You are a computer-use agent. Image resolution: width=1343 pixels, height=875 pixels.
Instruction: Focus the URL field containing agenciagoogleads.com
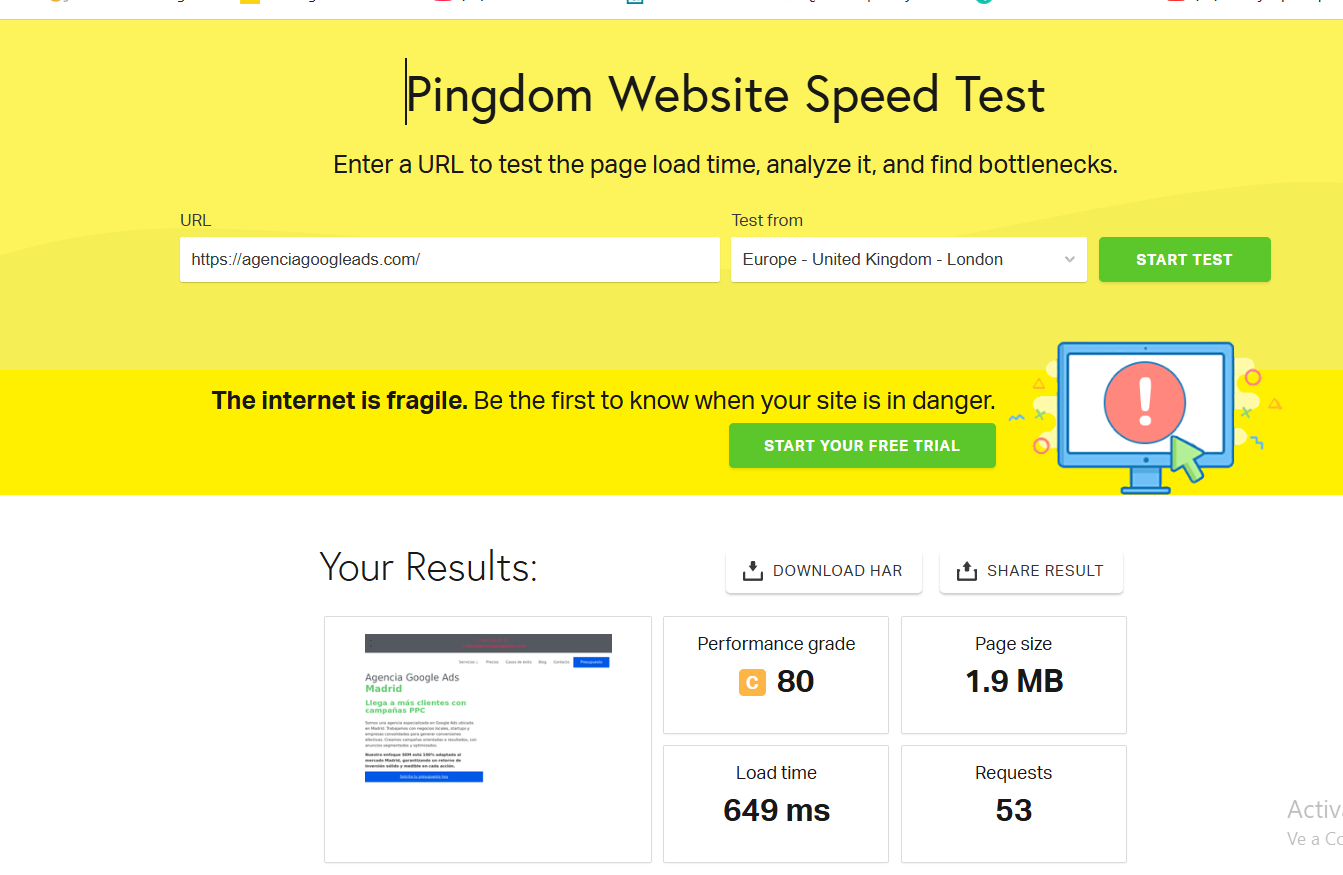coord(449,260)
